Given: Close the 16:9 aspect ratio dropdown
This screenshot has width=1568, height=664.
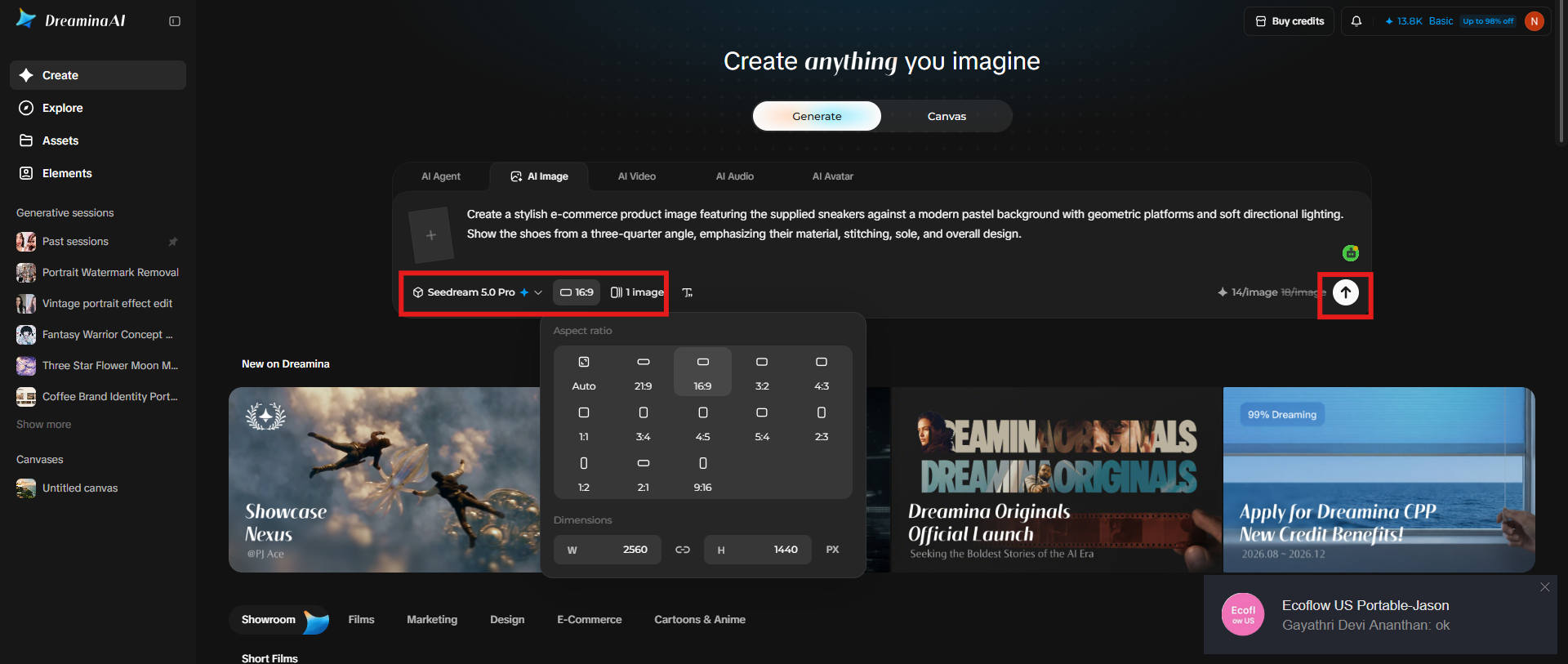Looking at the screenshot, I should (x=577, y=292).
